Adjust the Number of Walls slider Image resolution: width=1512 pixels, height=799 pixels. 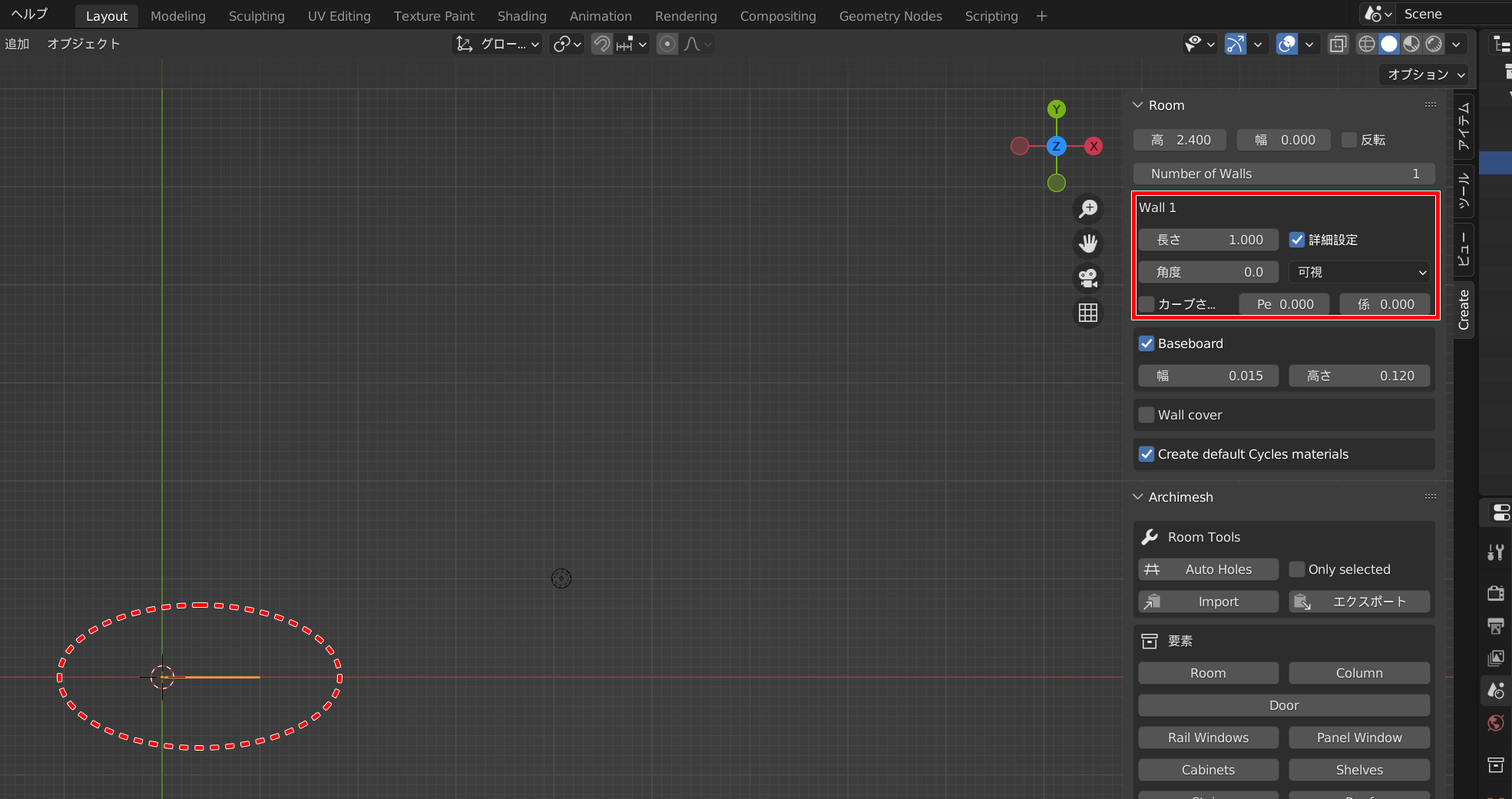point(1283,174)
